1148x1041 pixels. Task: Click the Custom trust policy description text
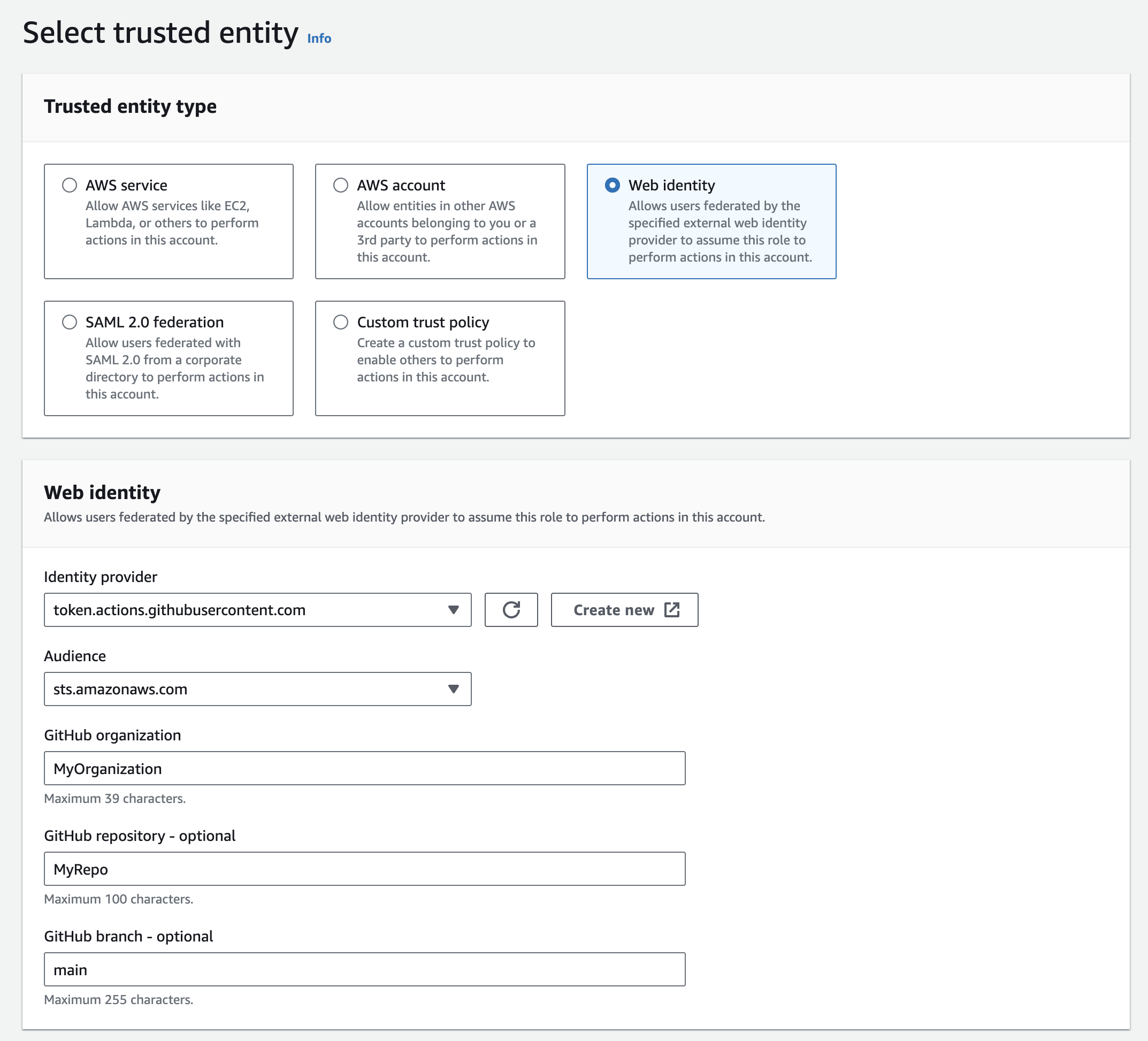pos(446,360)
